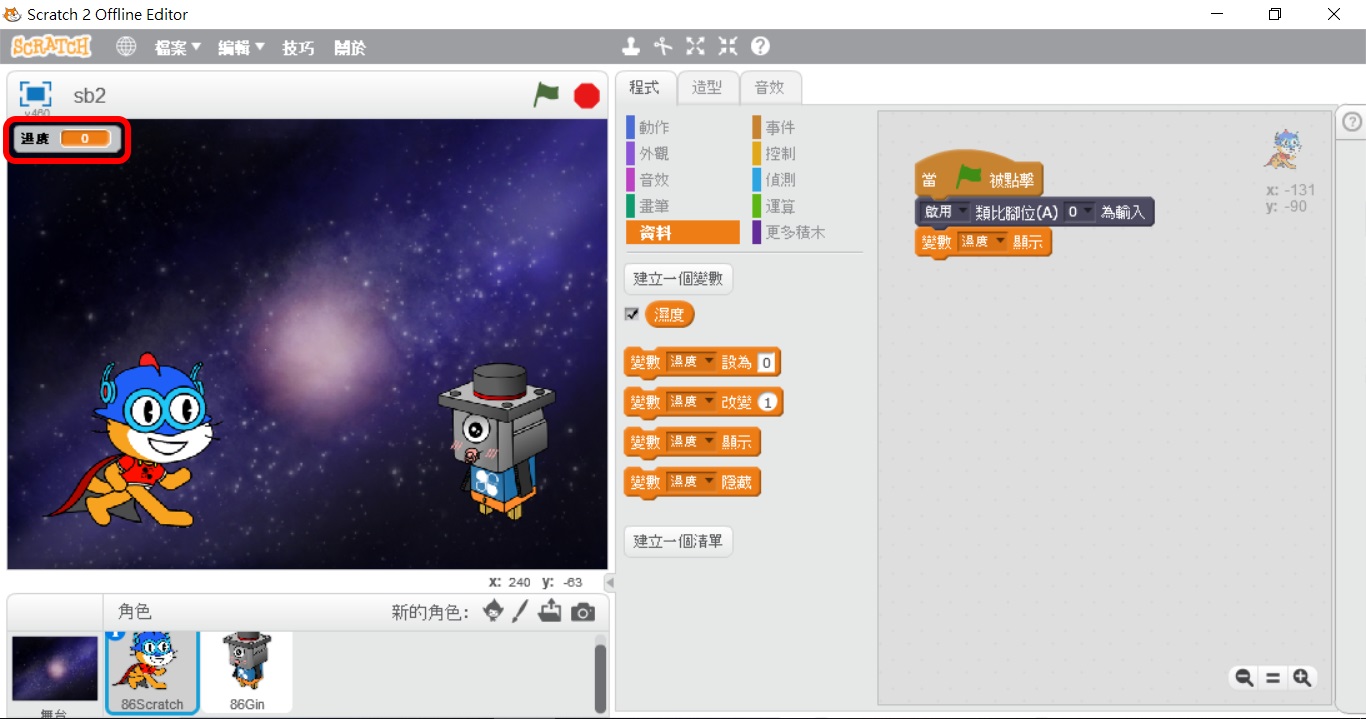Screen dimensions: 1366x719
Task: Collapse the stage with the small triangle below it
Action: pos(608,582)
